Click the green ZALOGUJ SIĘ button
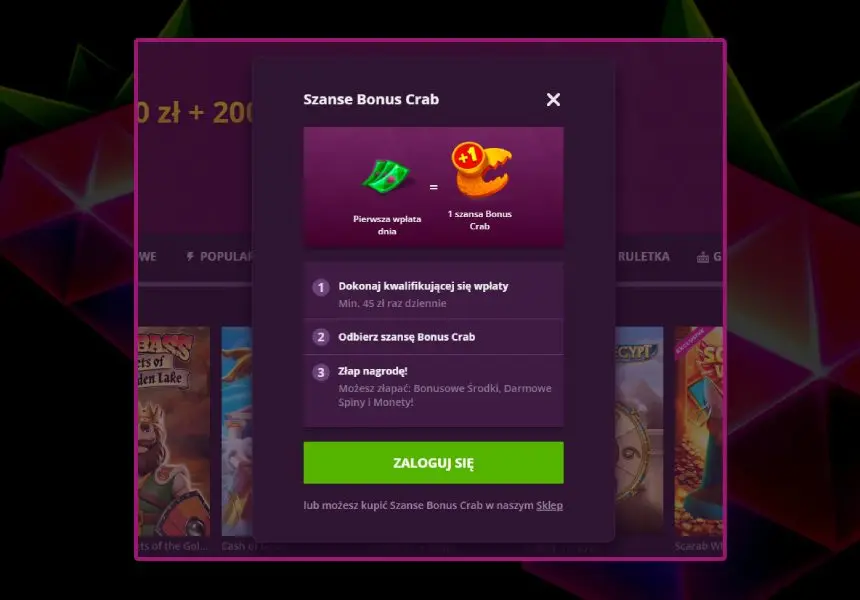Screen dimensions: 860x600 pos(433,462)
